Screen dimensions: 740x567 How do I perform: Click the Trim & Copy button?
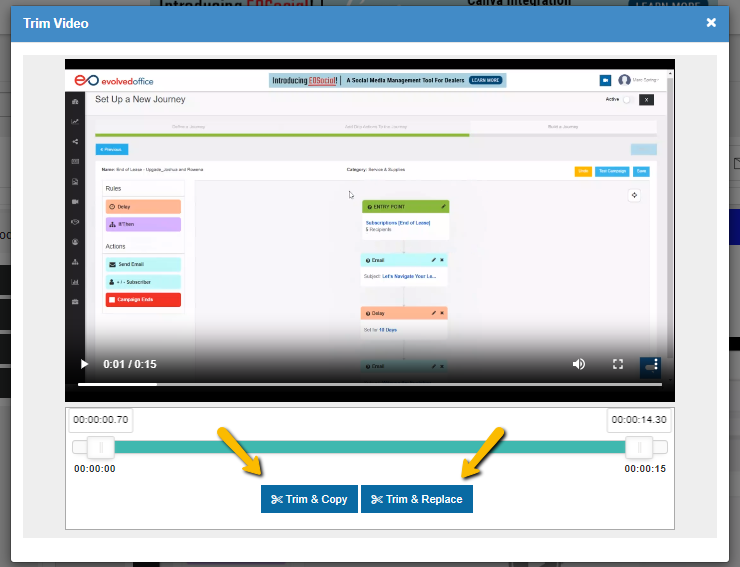[x=309, y=499]
